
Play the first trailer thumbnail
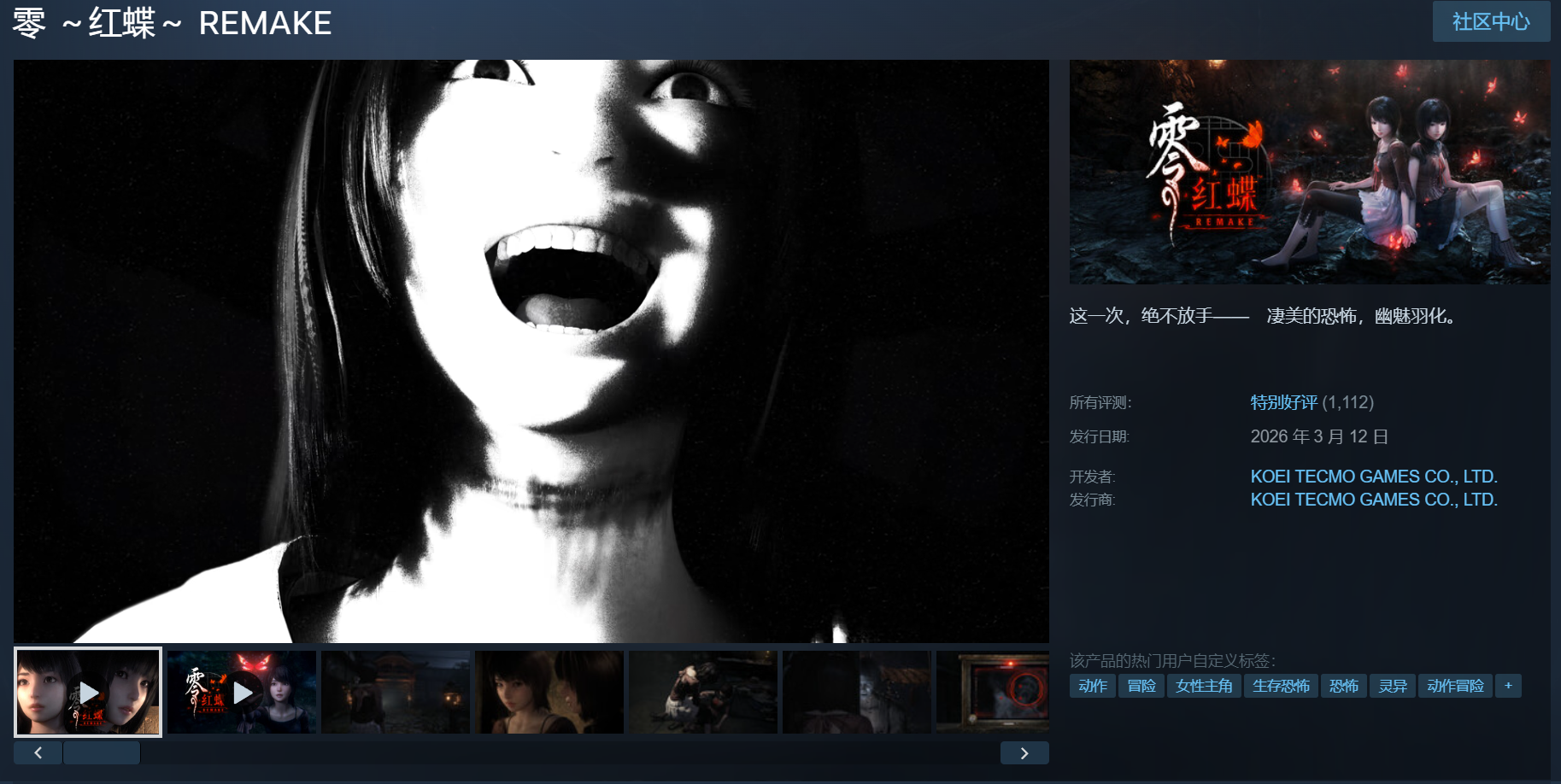click(x=88, y=692)
